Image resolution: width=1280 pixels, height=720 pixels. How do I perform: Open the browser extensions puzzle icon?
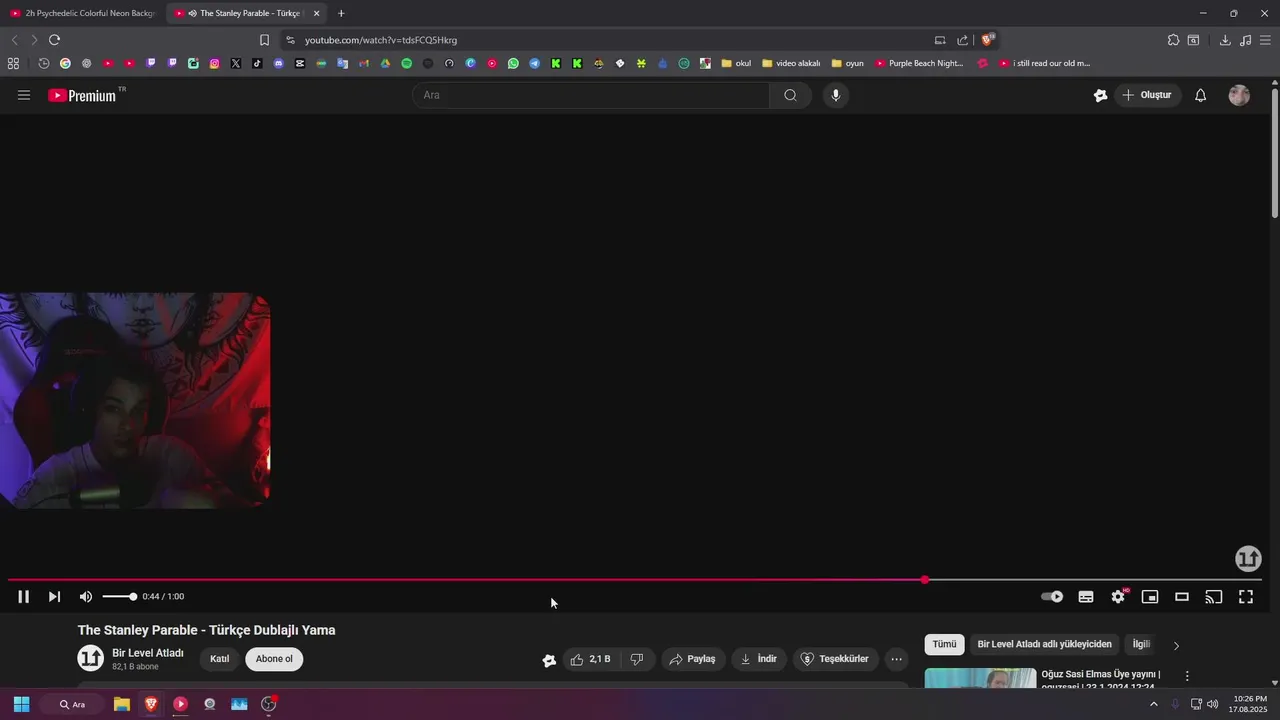click(1173, 40)
